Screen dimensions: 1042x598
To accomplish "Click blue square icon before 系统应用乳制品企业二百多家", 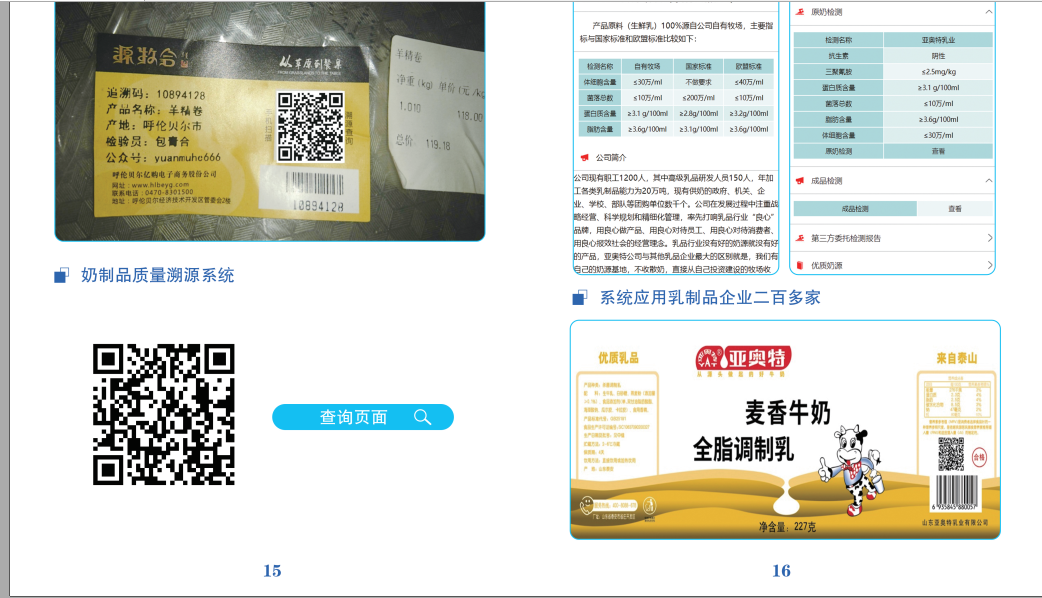I will tap(579, 298).
